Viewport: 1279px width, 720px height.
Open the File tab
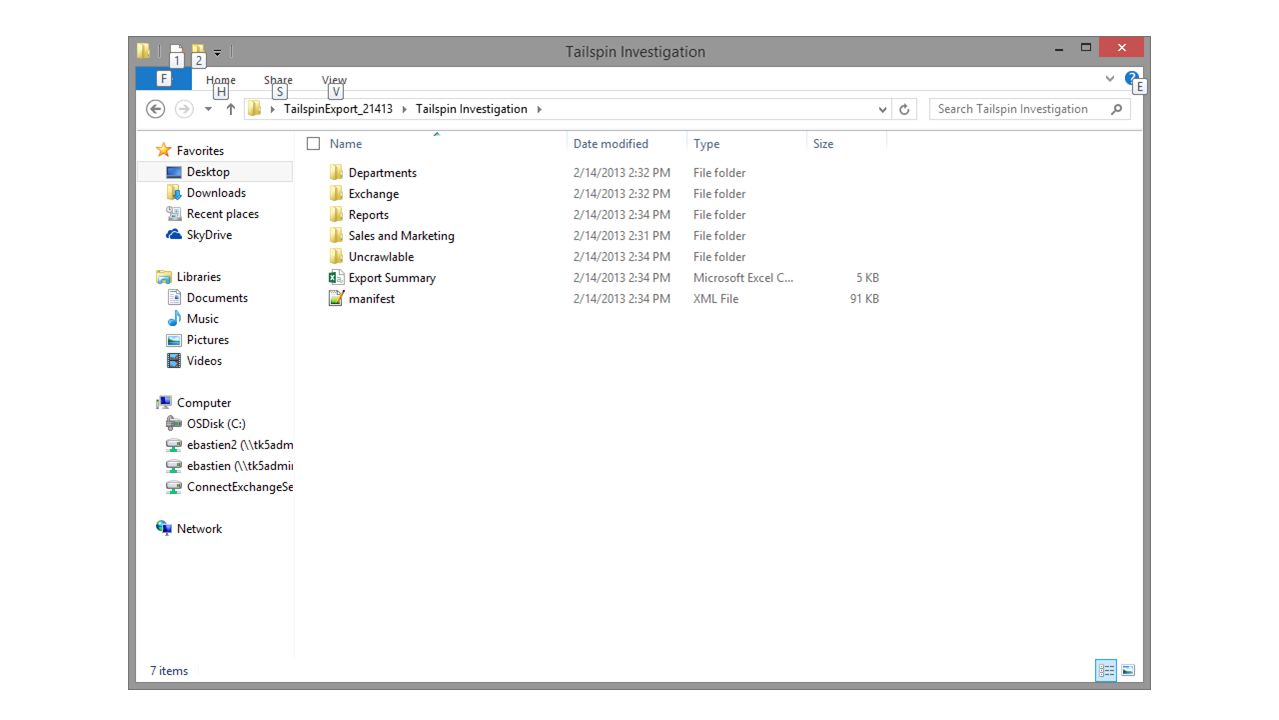click(165, 79)
